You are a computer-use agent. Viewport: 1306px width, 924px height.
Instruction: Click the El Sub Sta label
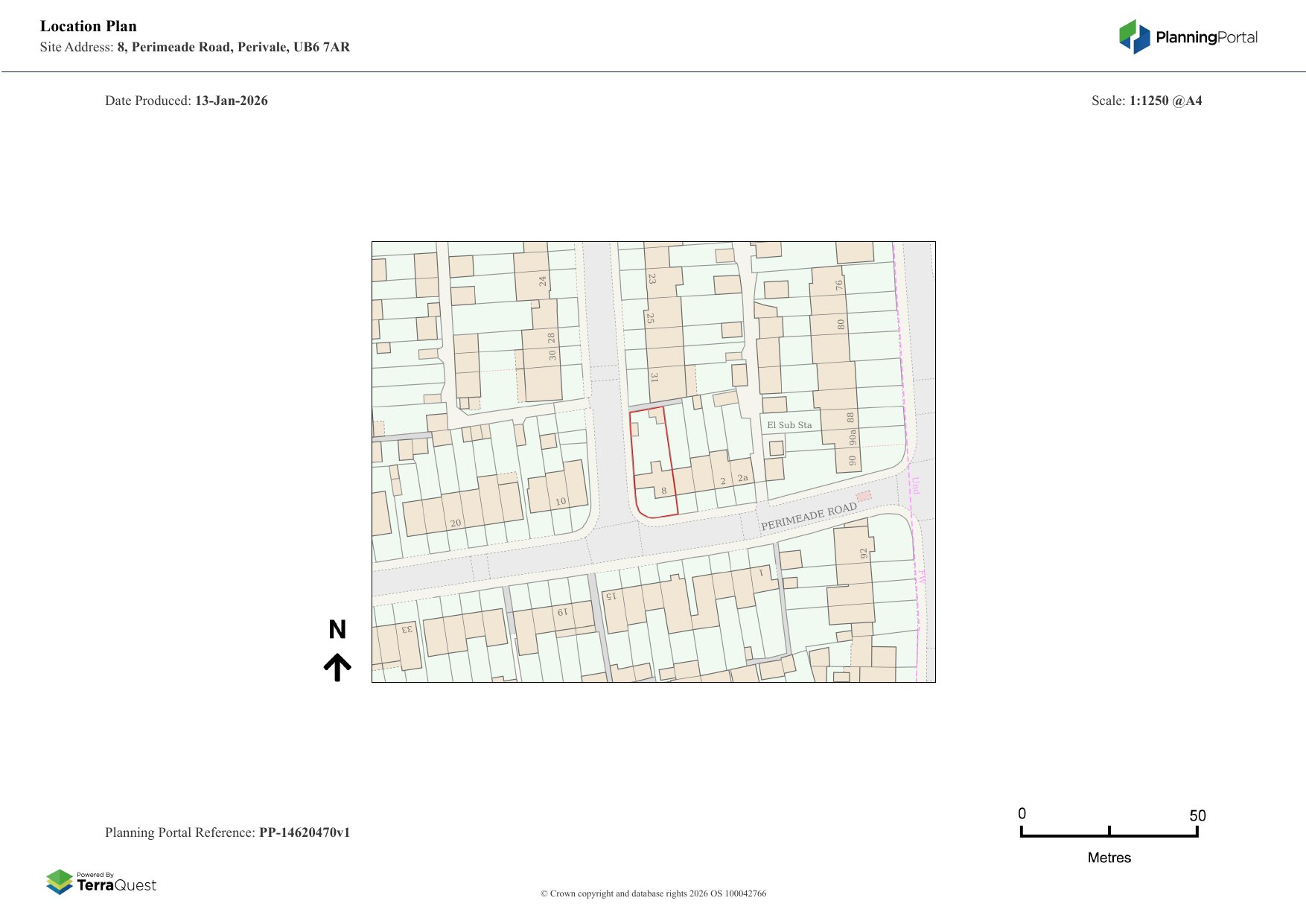point(789,425)
